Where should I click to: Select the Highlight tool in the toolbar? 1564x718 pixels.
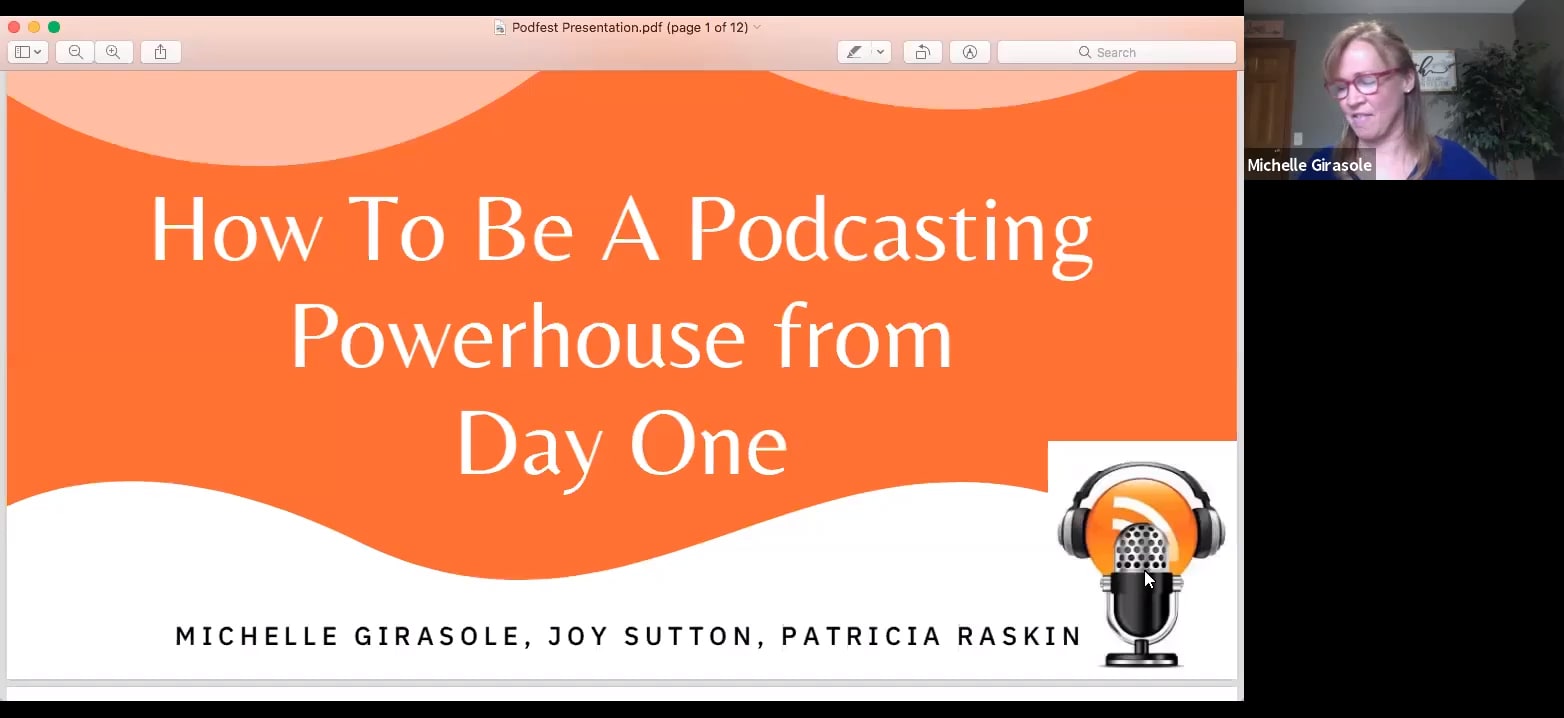coord(855,52)
